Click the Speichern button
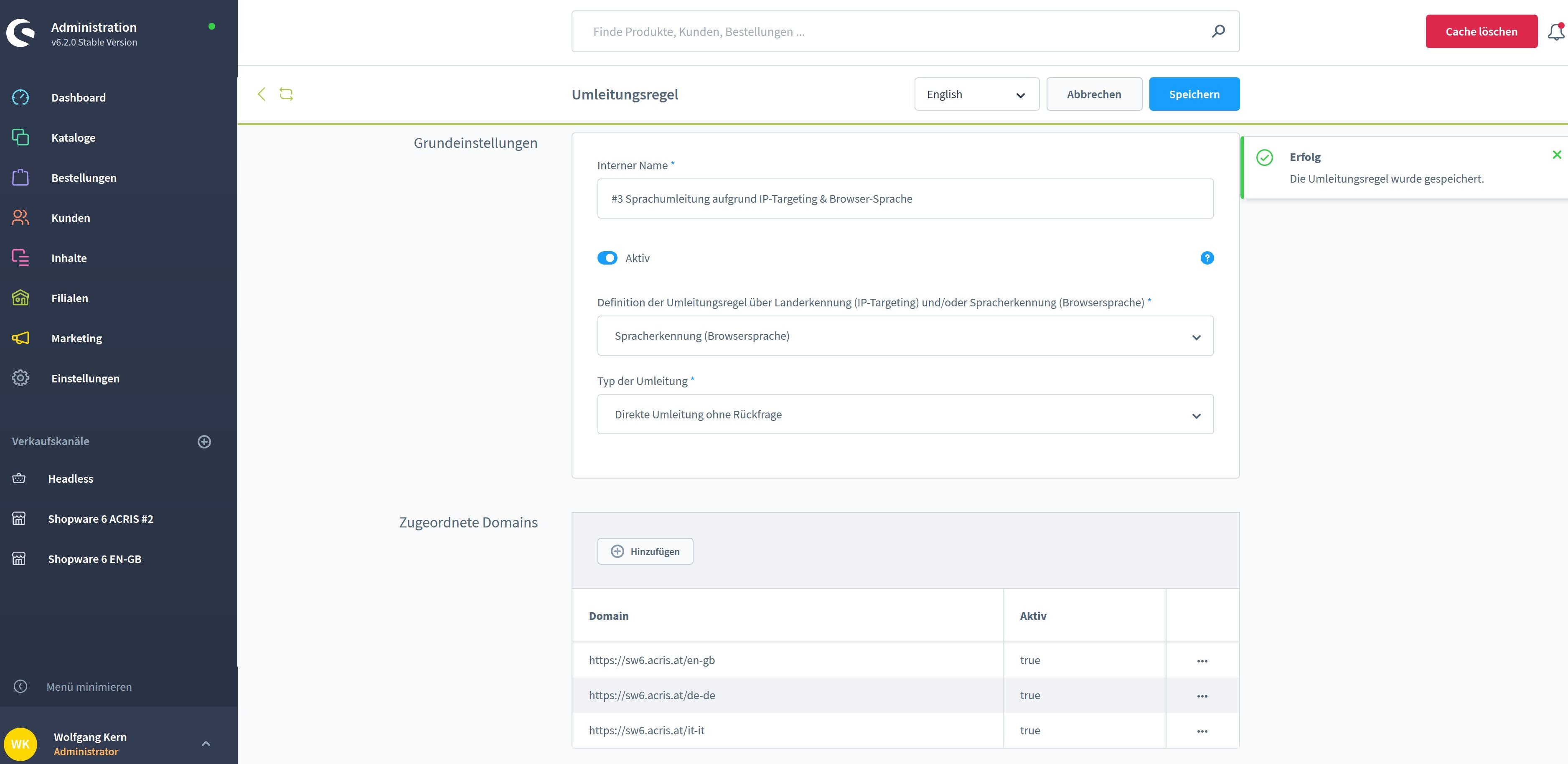This screenshot has width=1568, height=764. point(1194,94)
